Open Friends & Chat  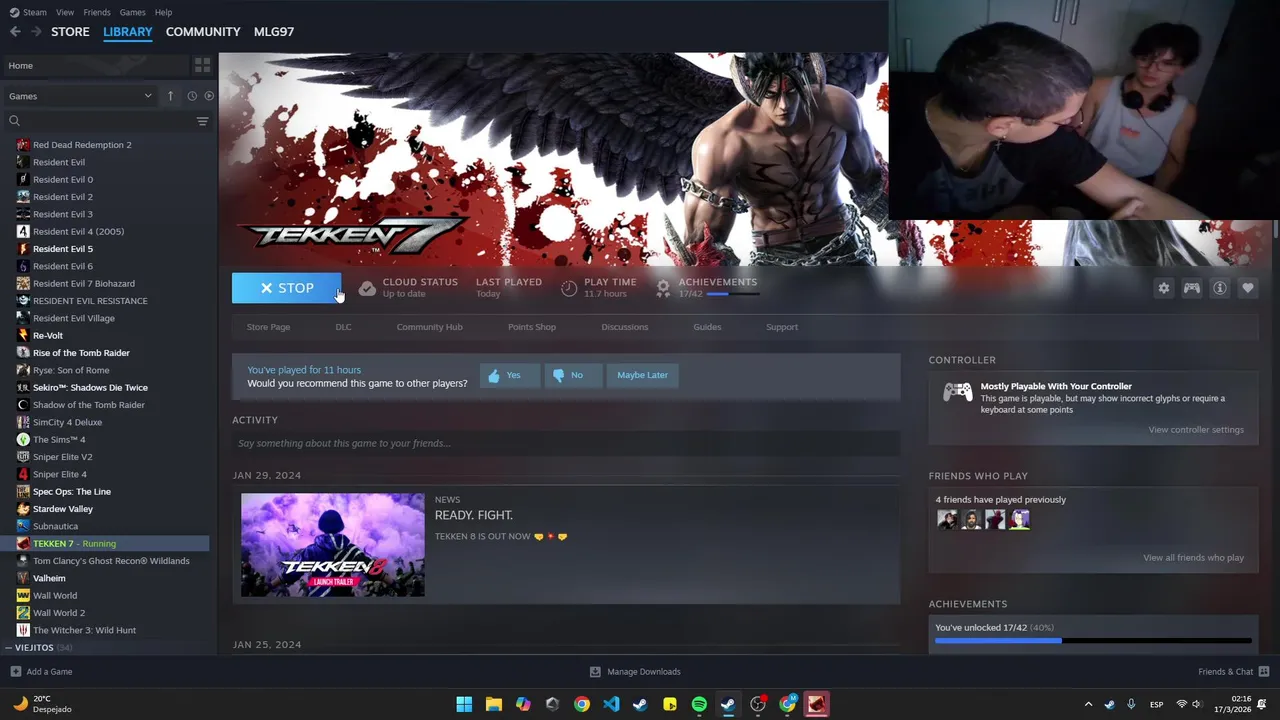click(1233, 672)
